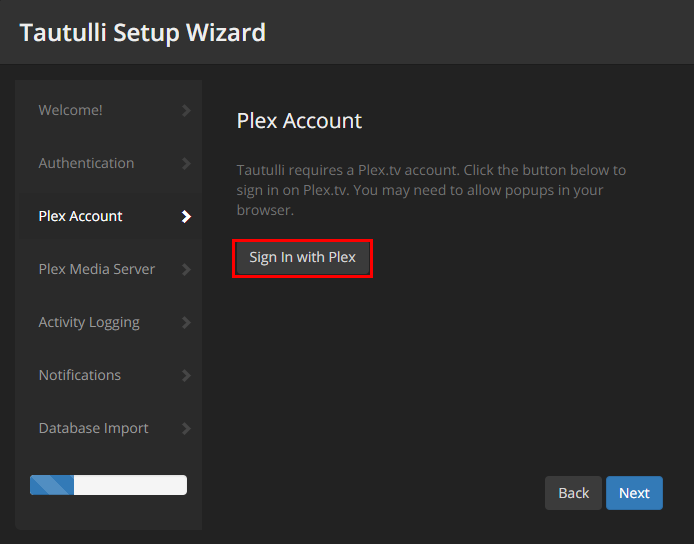The width and height of the screenshot is (694, 544).
Task: Click the chevron icon beside Welcome!
Action: coord(186,110)
